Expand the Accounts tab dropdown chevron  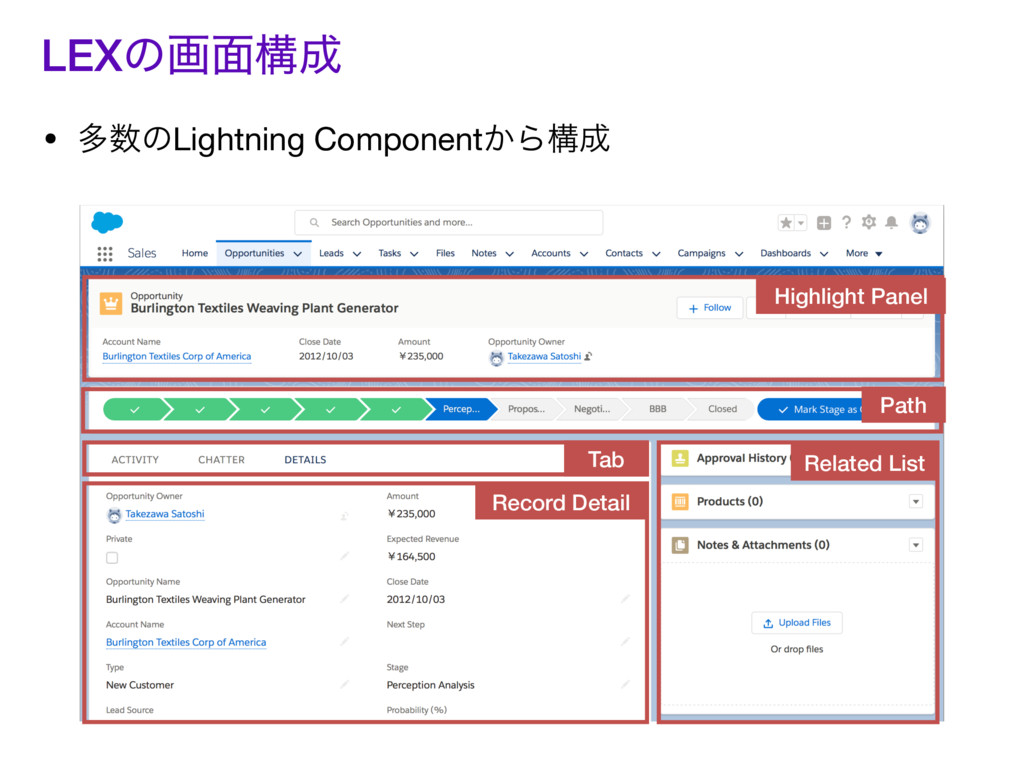584,254
